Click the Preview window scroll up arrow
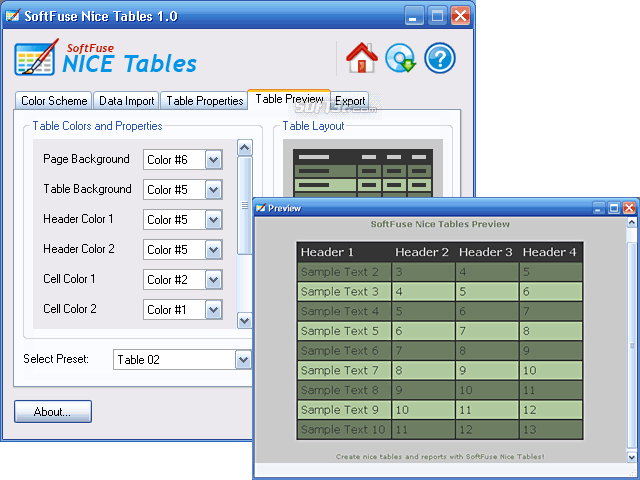 (631, 222)
